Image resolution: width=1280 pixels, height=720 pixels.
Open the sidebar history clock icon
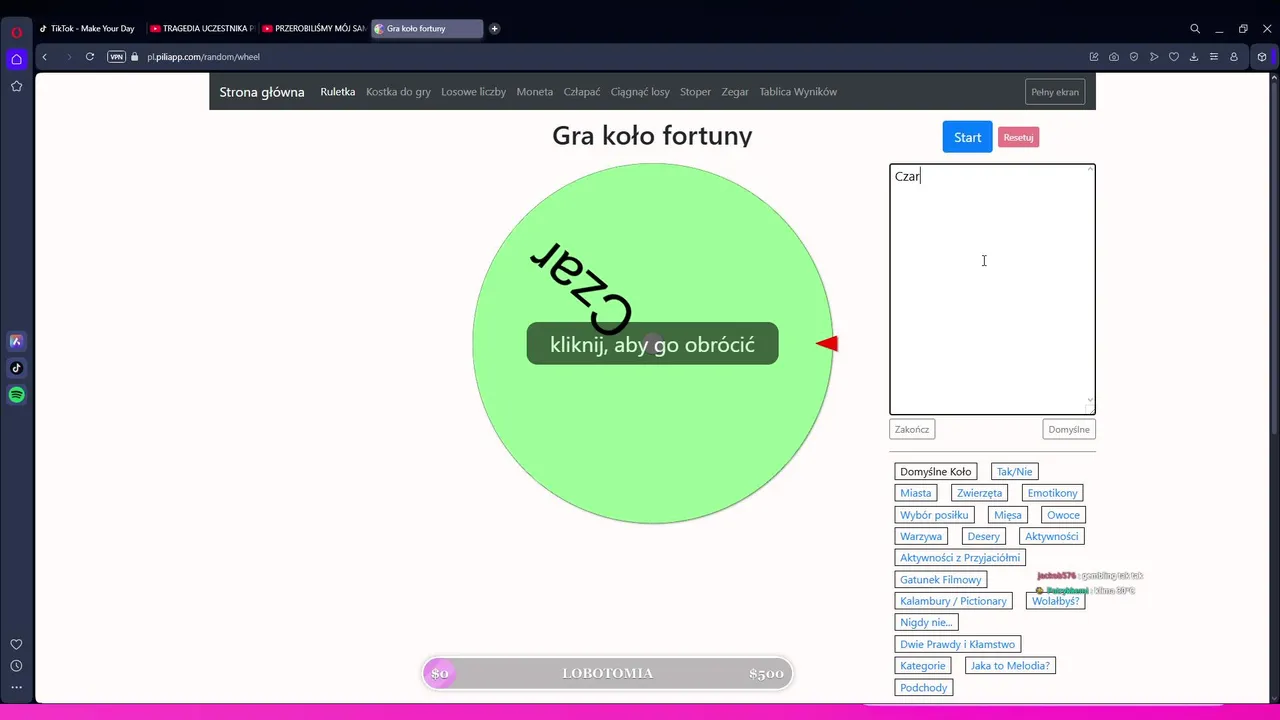(x=16, y=666)
